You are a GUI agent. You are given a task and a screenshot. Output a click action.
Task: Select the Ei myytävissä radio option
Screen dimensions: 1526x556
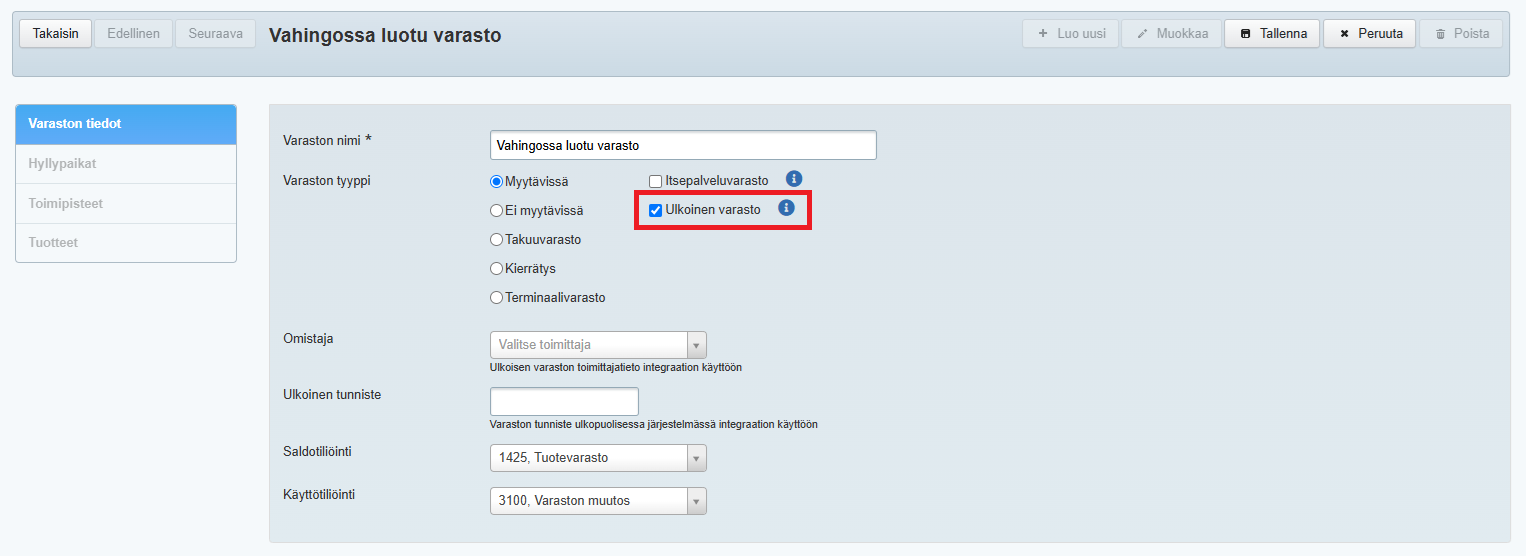496,211
